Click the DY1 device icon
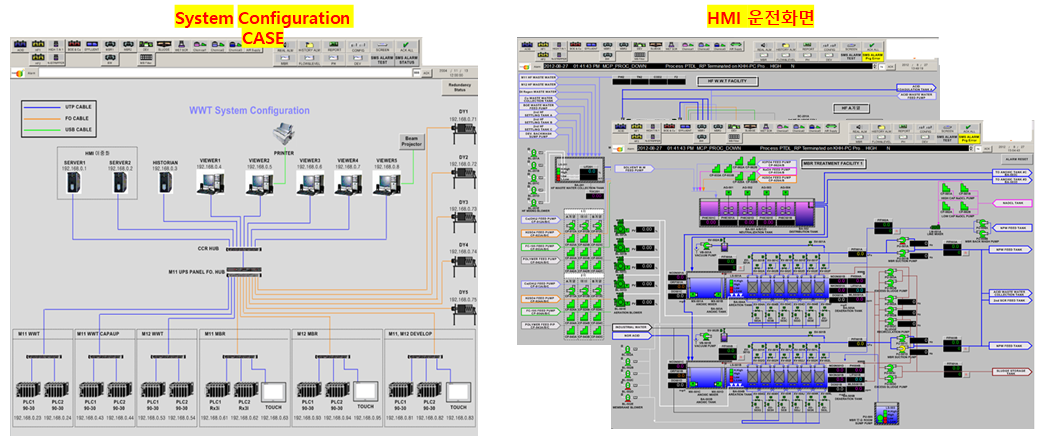This screenshot has height=441, width=1049. click(462, 135)
